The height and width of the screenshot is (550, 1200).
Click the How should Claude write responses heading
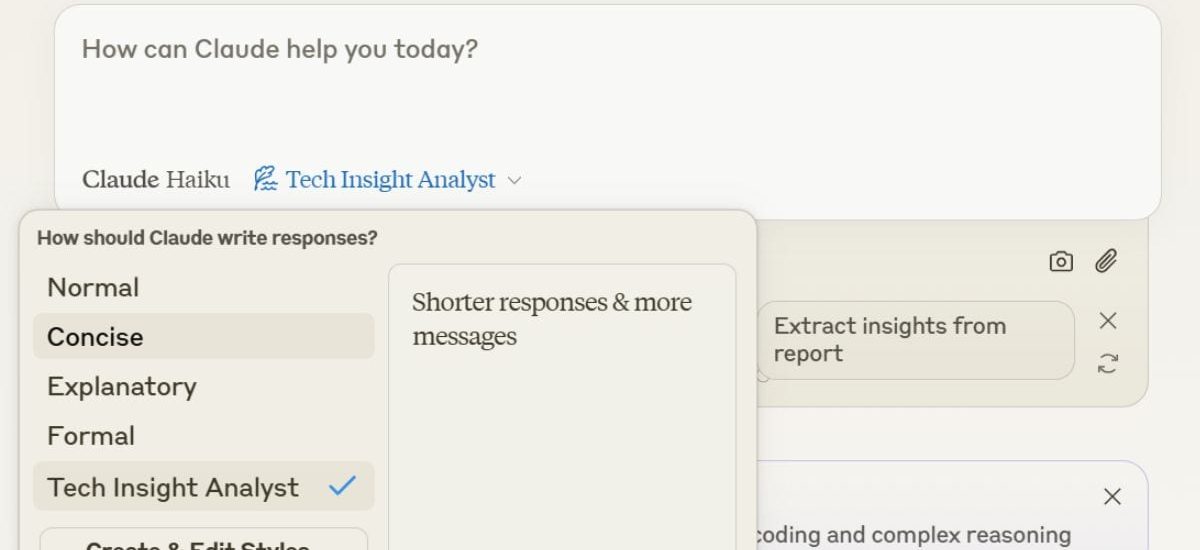click(207, 238)
